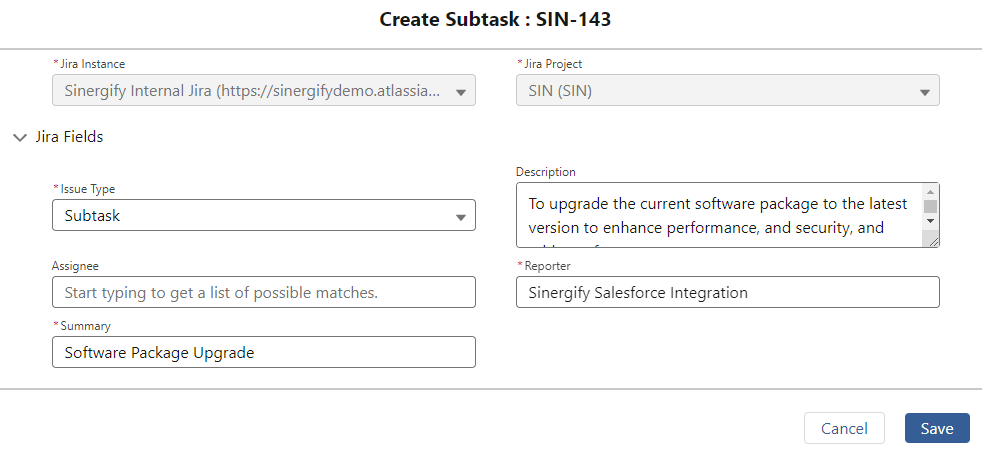982x451 pixels.
Task: Click the Jira Instance dropdown arrow
Action: point(460,92)
